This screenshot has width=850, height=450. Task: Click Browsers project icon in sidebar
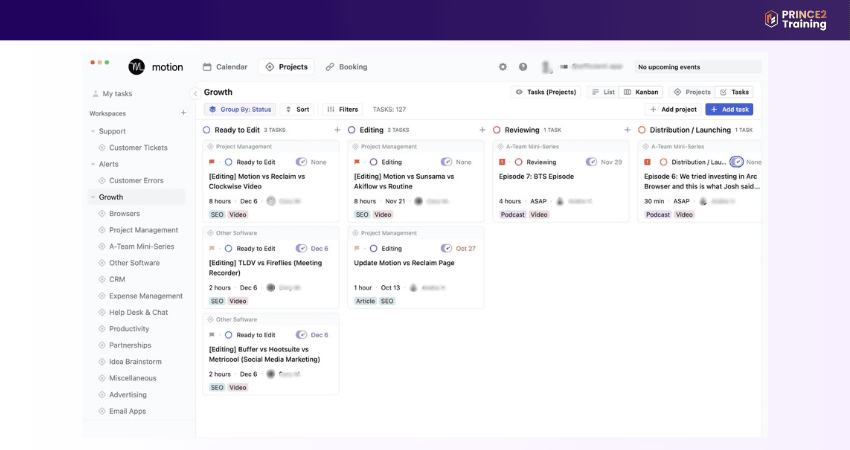coord(102,214)
